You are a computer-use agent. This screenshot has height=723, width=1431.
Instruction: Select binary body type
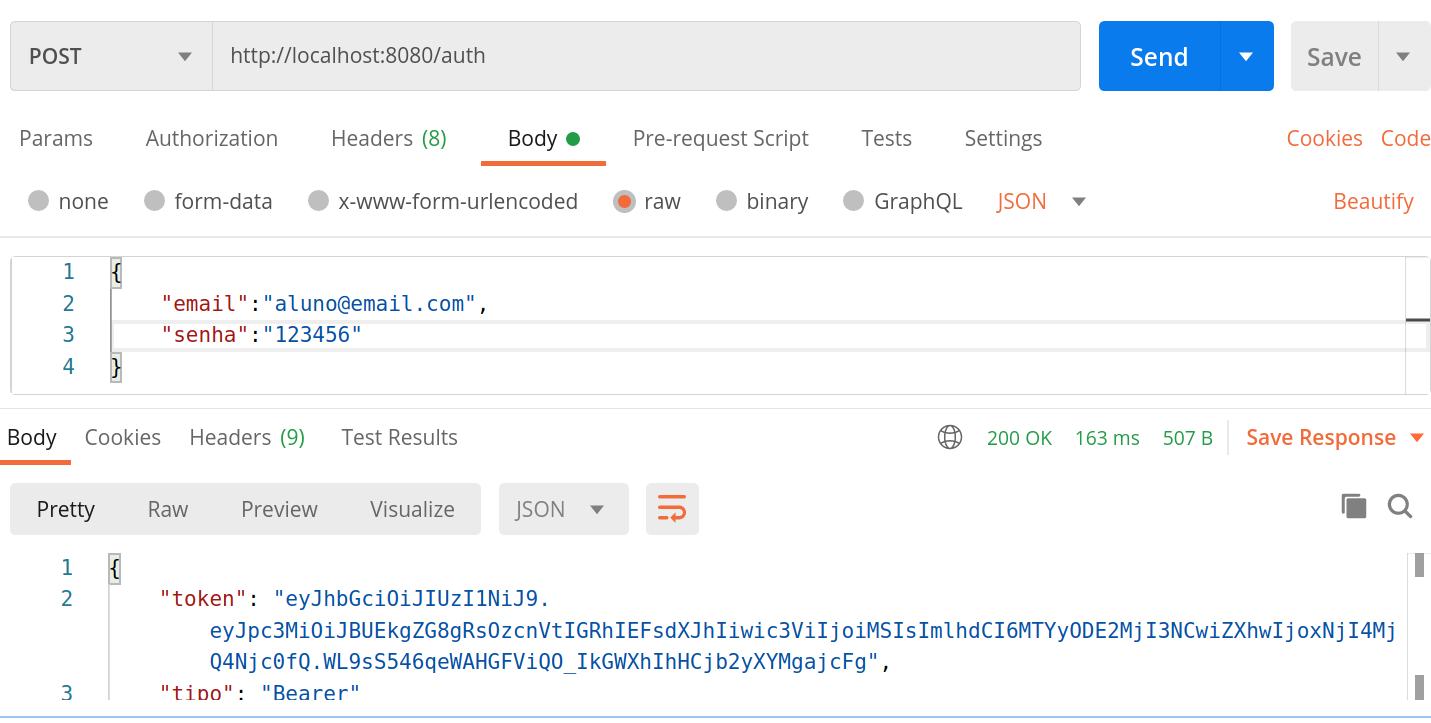[x=762, y=201]
